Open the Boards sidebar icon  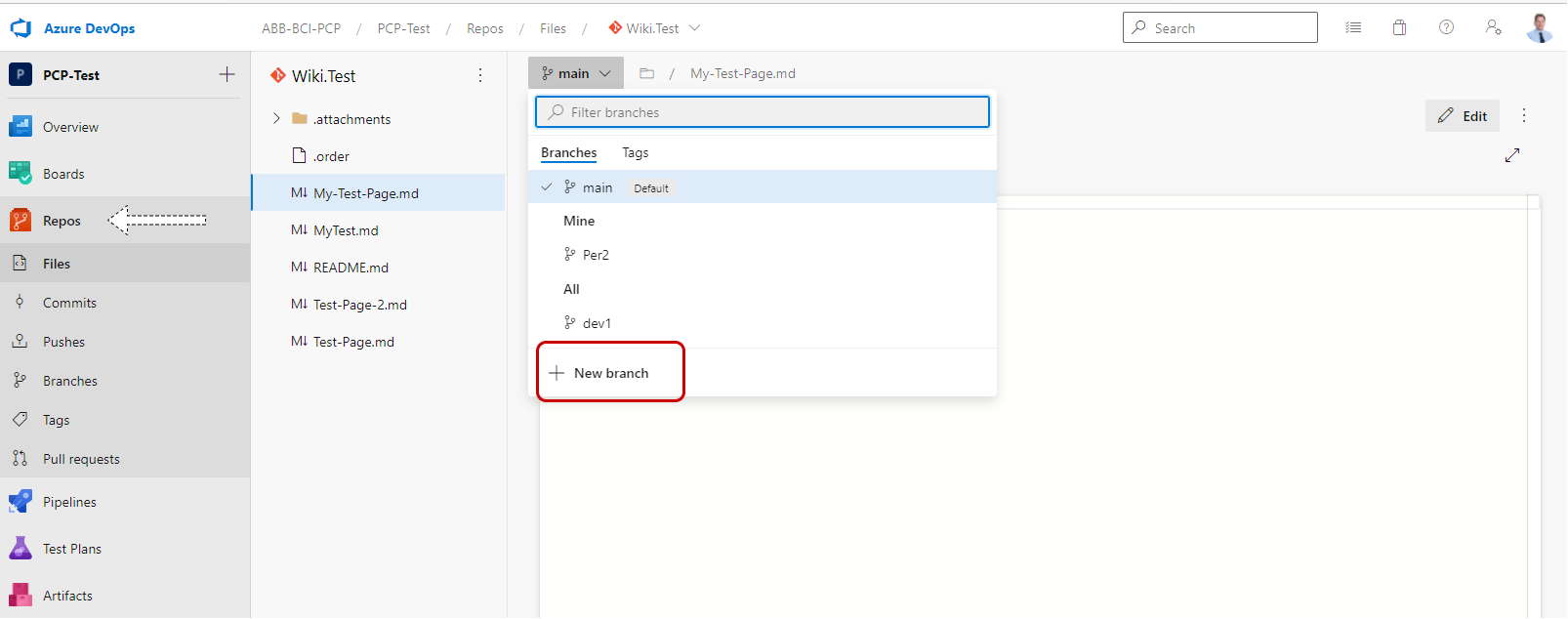pyautogui.click(x=21, y=174)
